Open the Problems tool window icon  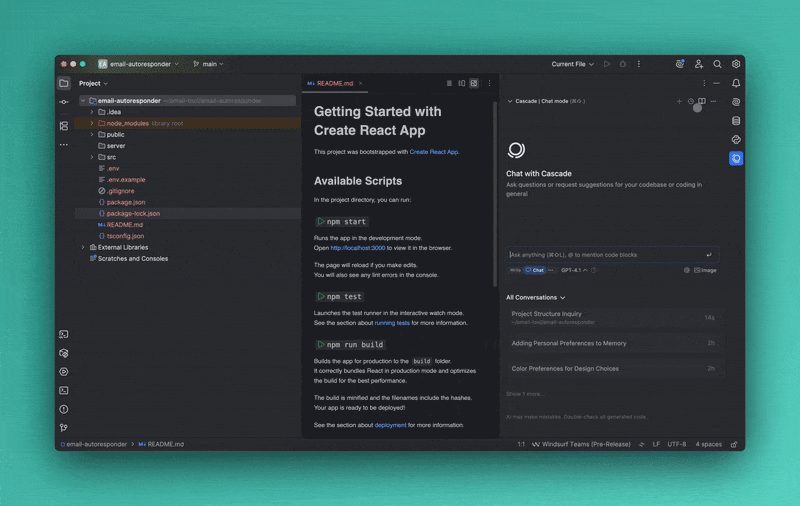tap(64, 409)
